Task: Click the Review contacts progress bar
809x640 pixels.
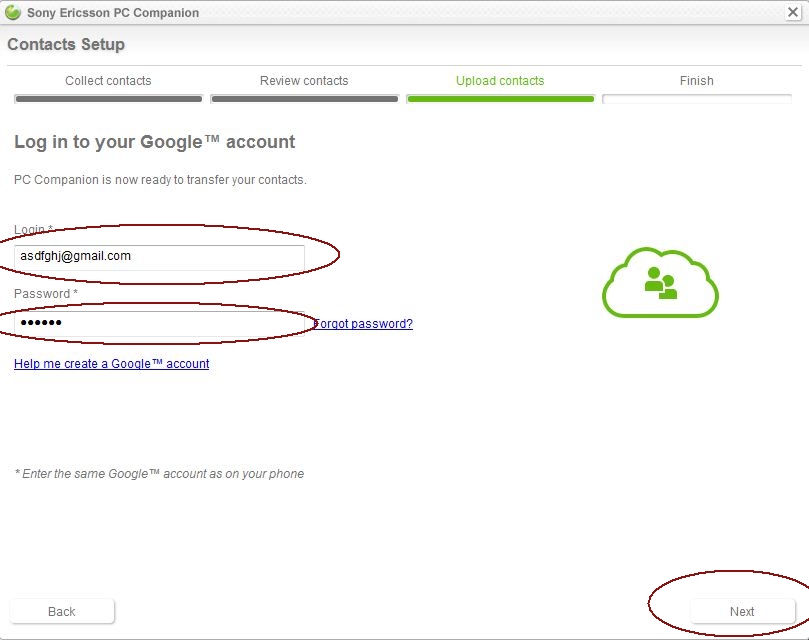Action: pyautogui.click(x=304, y=99)
